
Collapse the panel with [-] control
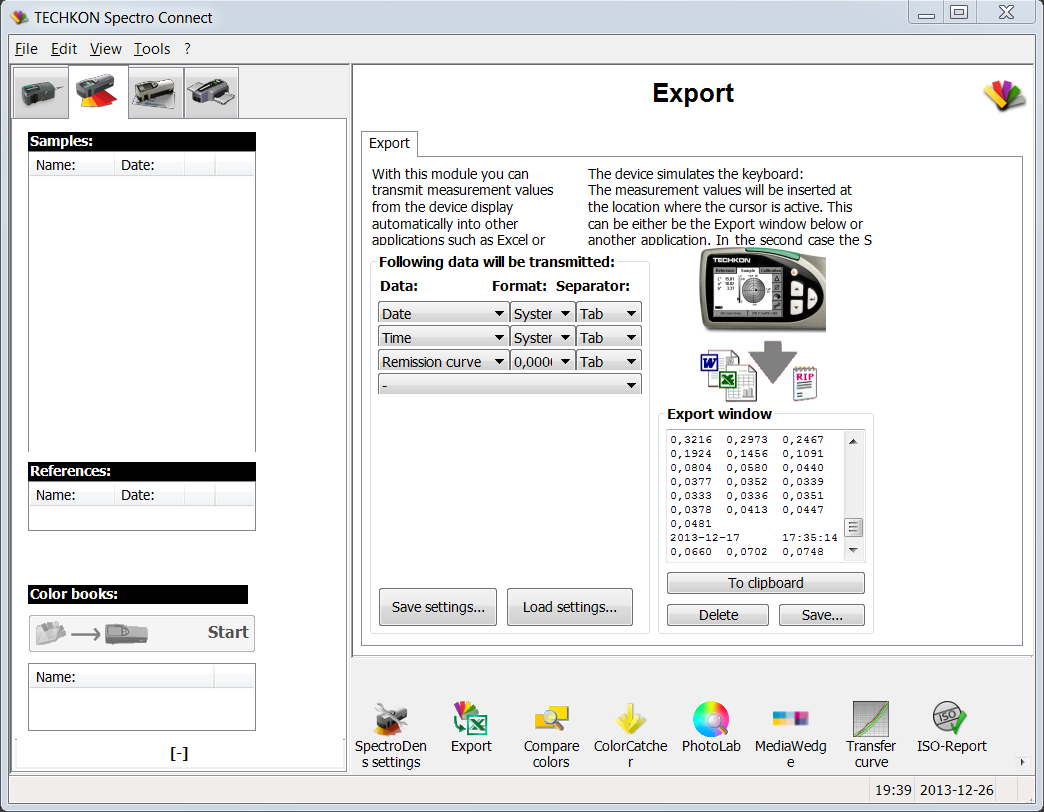tap(179, 753)
